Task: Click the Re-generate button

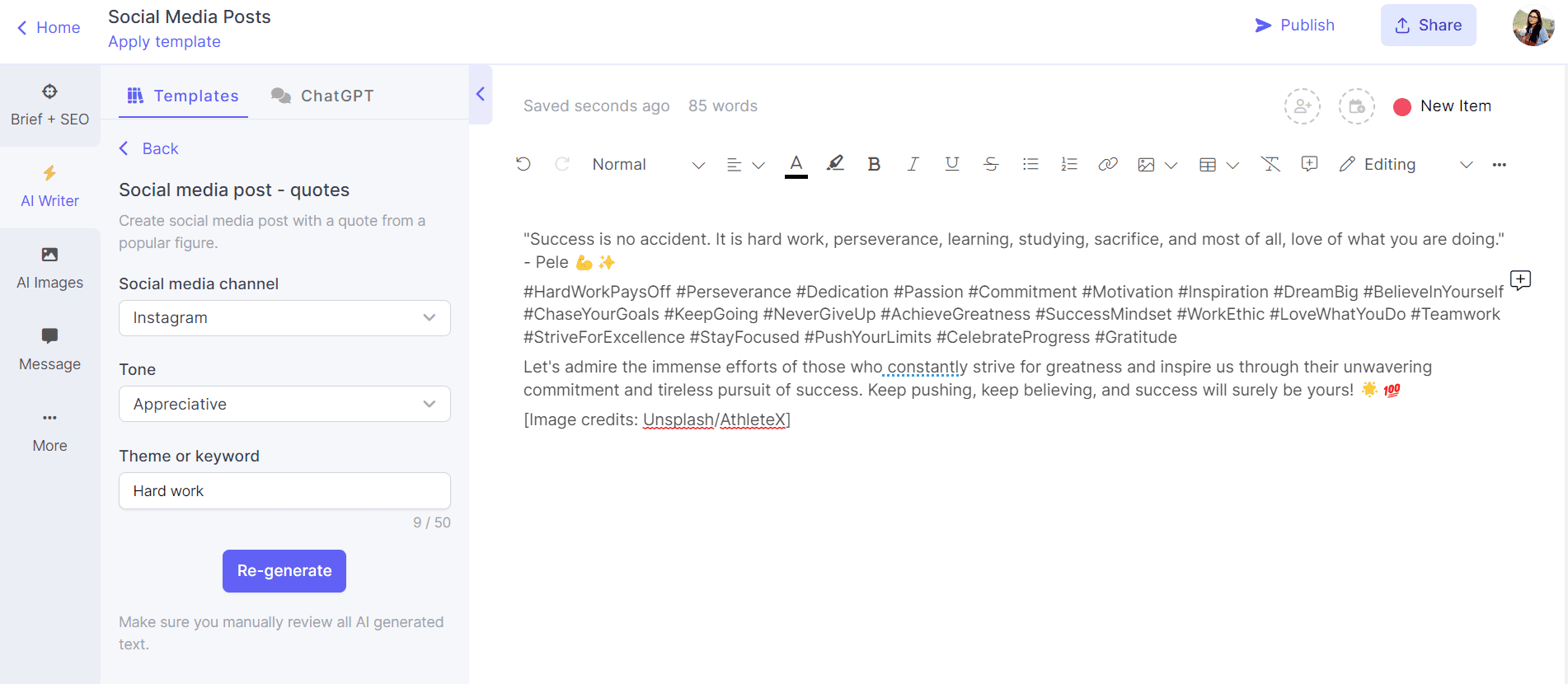Action: 284,571
